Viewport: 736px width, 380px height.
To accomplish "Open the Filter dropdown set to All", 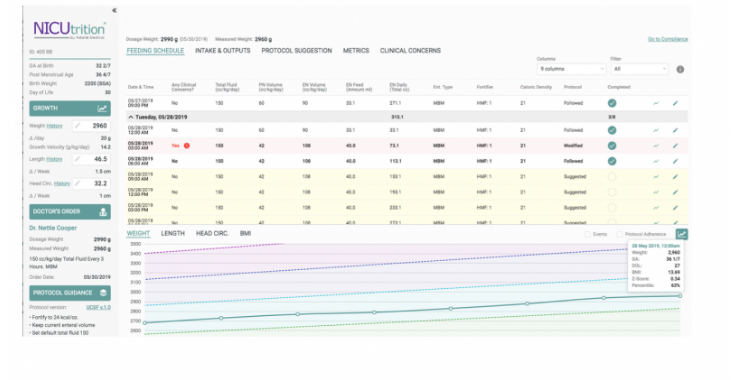I will pos(639,69).
